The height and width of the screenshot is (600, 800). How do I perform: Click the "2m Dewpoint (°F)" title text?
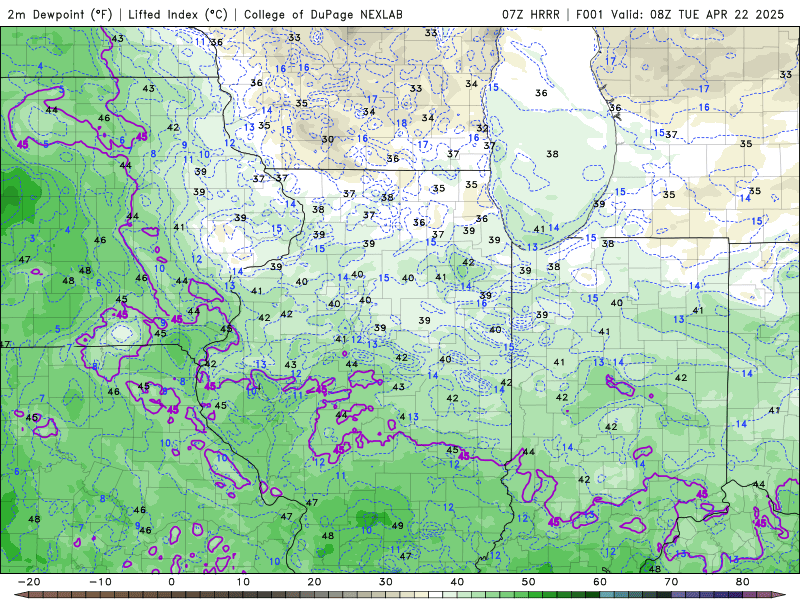(x=59, y=14)
